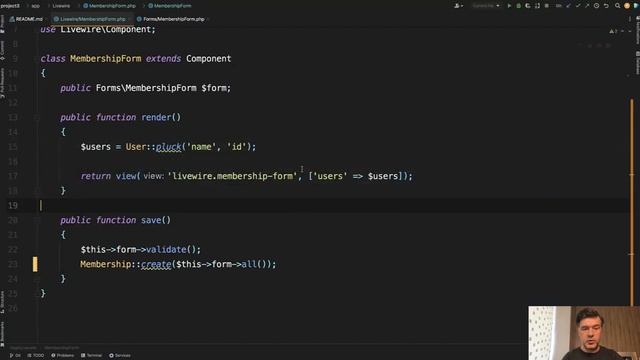Click the Run with Coverage icon

528,6
